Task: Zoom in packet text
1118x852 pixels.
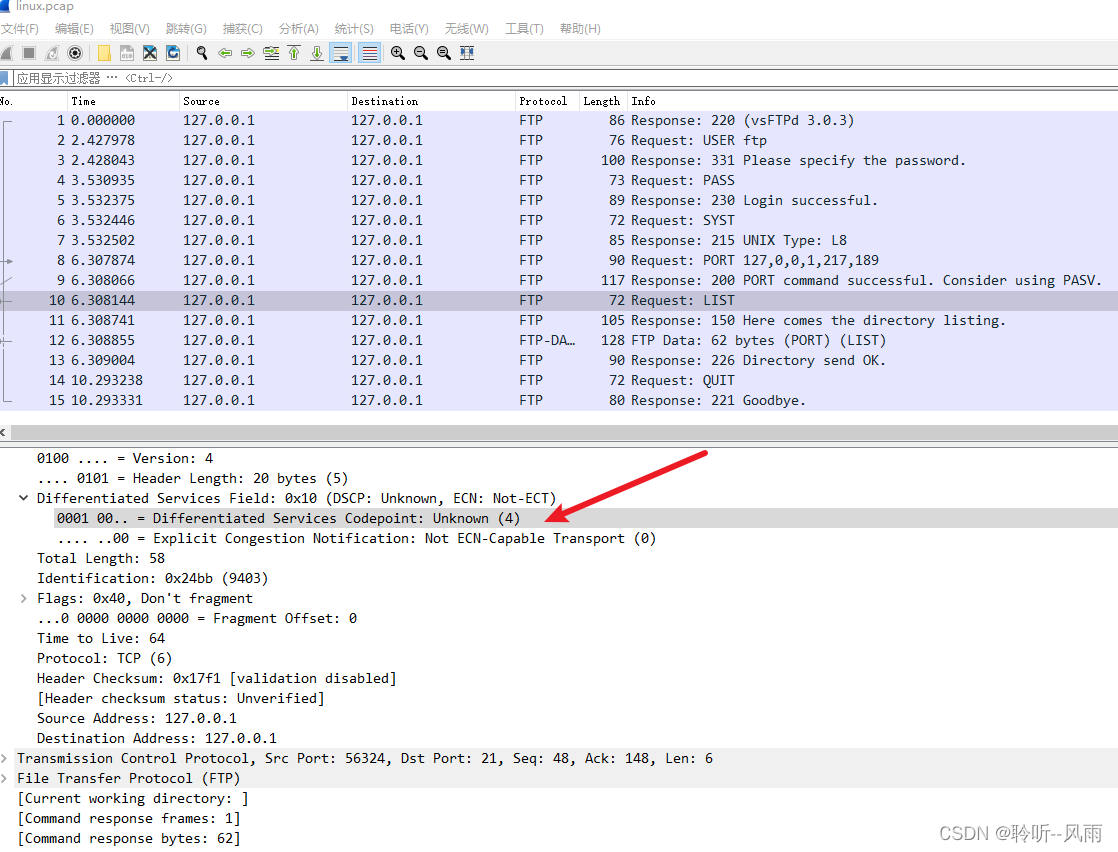Action: [x=398, y=53]
